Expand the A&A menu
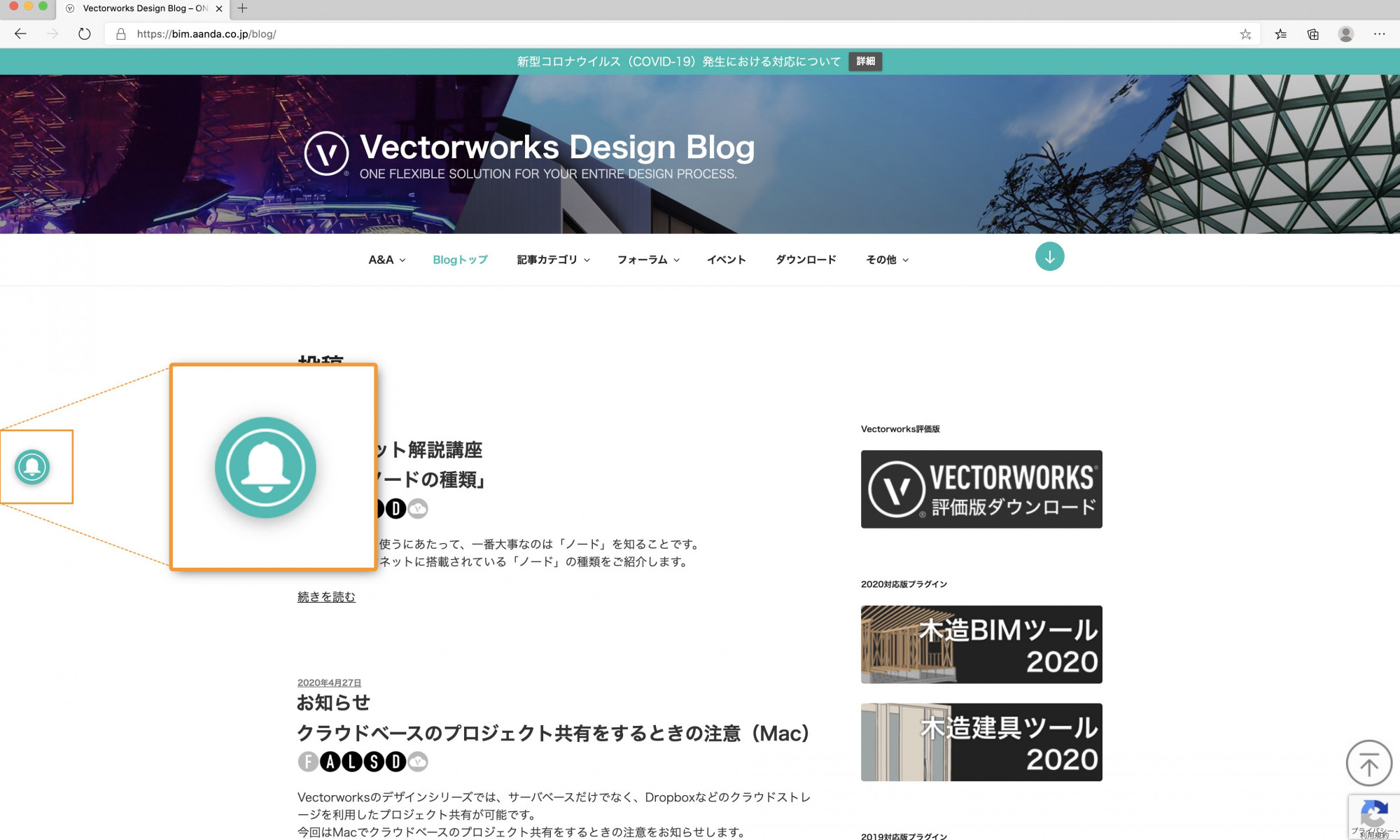 386,260
